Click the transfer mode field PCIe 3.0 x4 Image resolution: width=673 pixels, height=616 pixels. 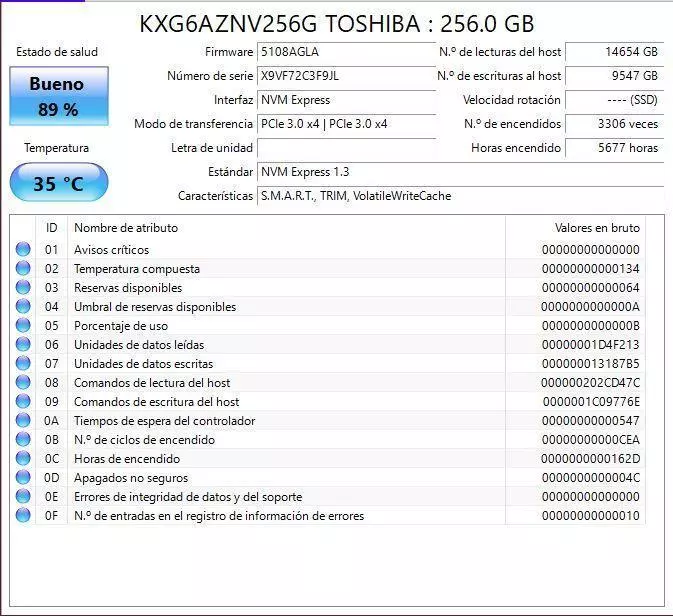346,124
